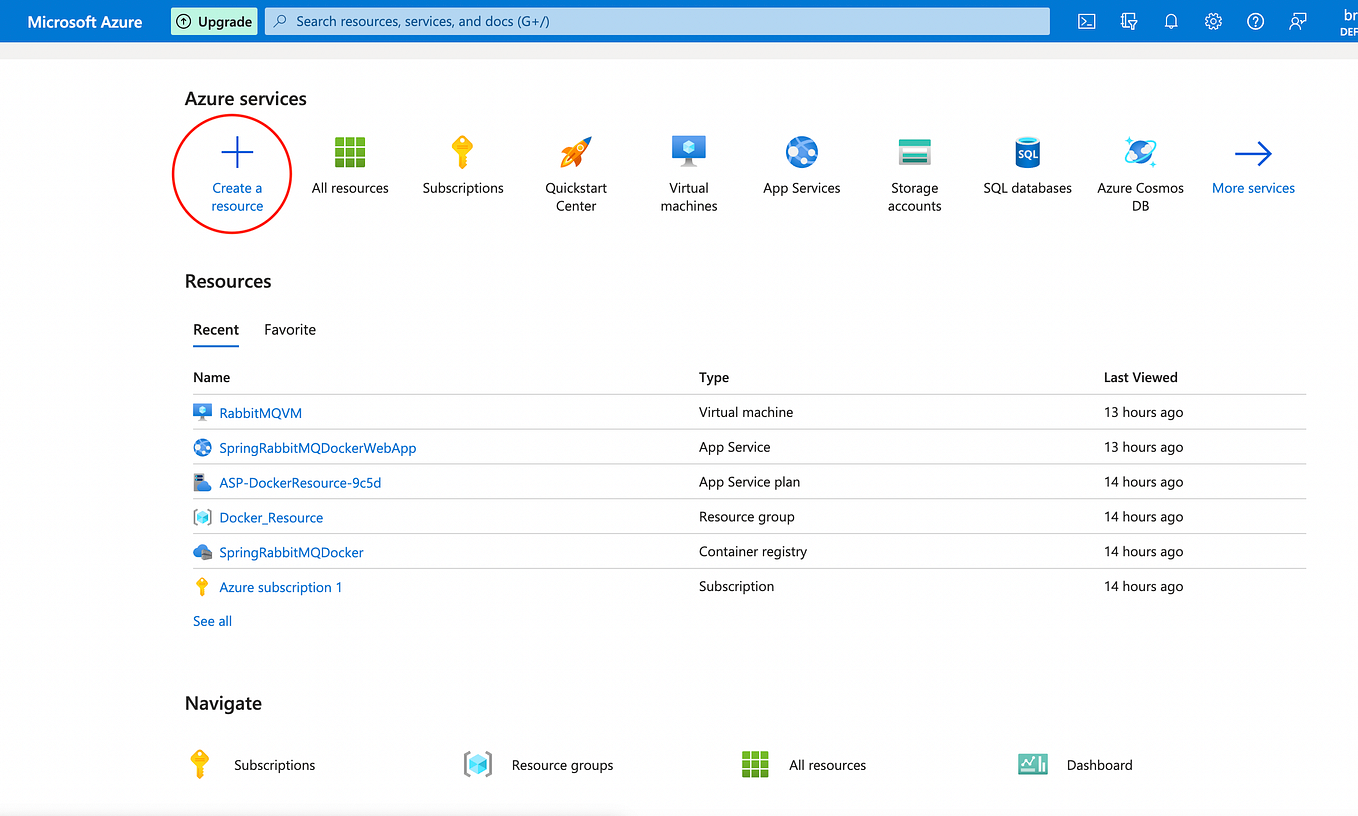1358x816 pixels.
Task: Open the directory and subscription filter
Action: pyautogui.click(x=1129, y=21)
